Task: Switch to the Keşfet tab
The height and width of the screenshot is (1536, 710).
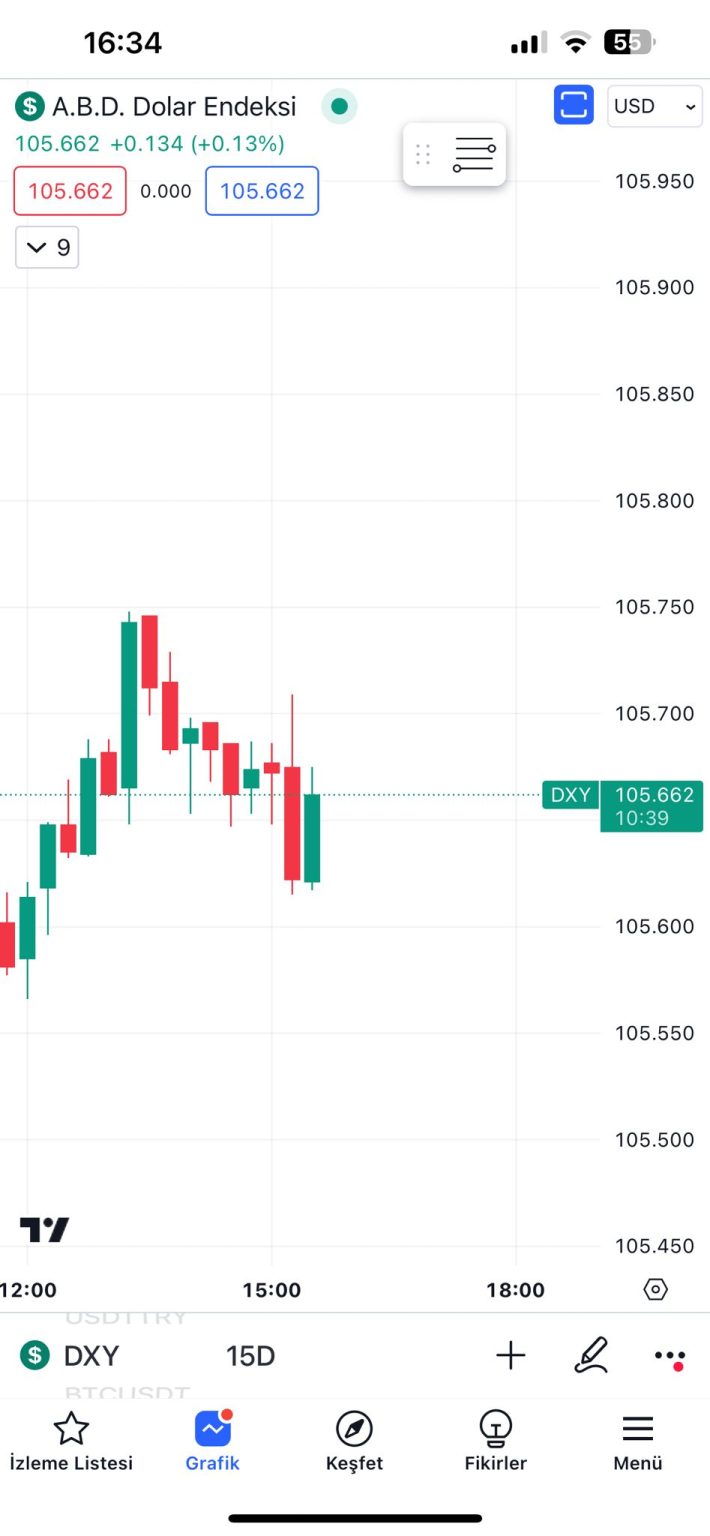Action: 354,1442
